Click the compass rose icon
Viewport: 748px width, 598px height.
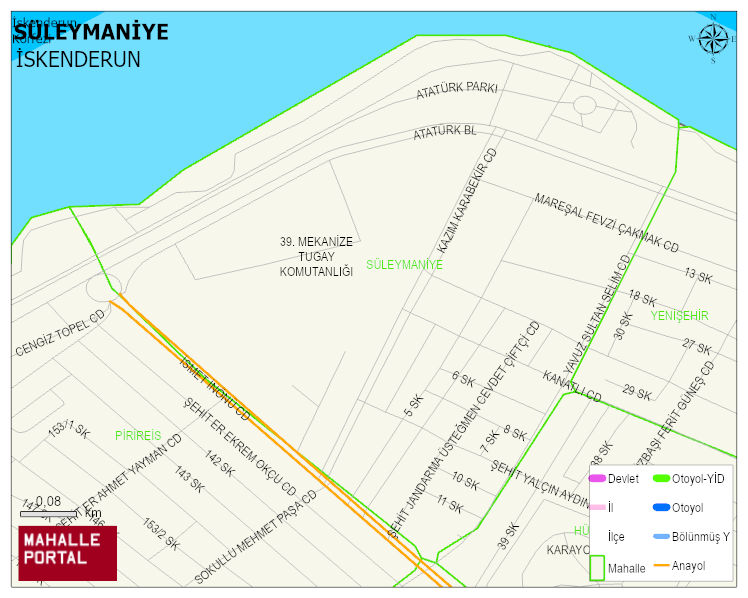click(x=713, y=39)
